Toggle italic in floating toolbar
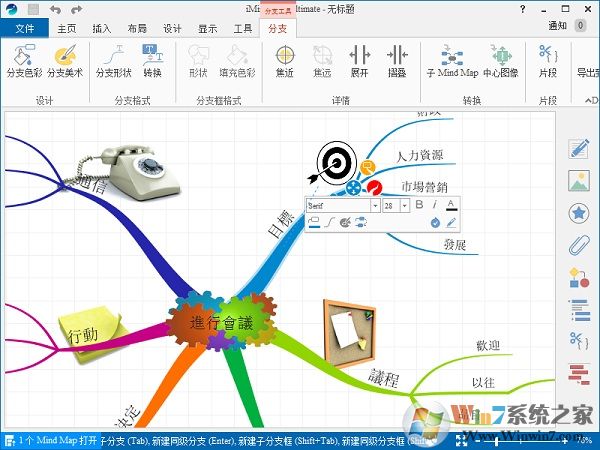Viewport: 600px width, 450px height. 435,205
